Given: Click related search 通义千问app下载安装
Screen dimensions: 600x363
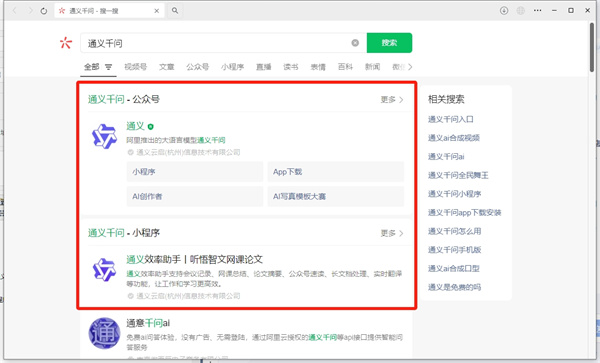Looking at the screenshot, I should click(465, 213).
